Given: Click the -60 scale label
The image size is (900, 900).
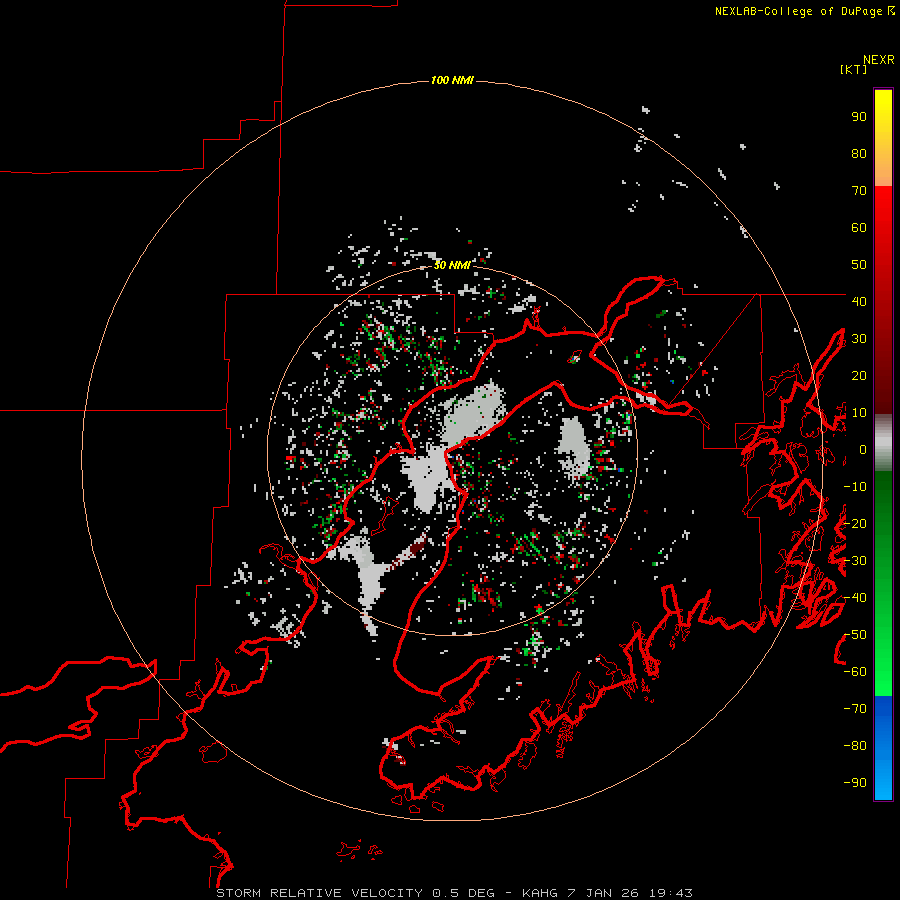Looking at the screenshot, I should click(855, 672).
